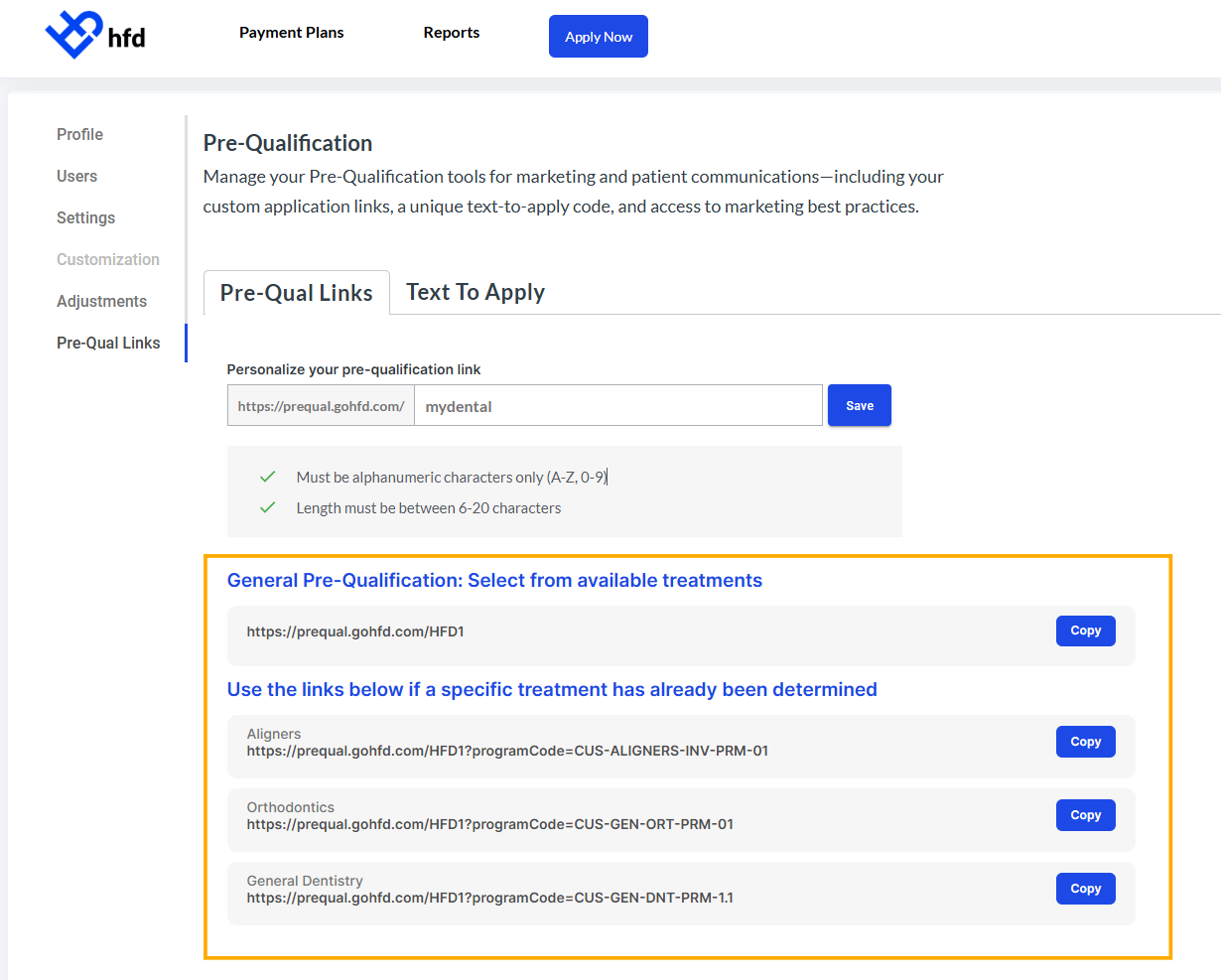
Task: Copy the General Dentistry program link
Action: pyautogui.click(x=1086, y=889)
